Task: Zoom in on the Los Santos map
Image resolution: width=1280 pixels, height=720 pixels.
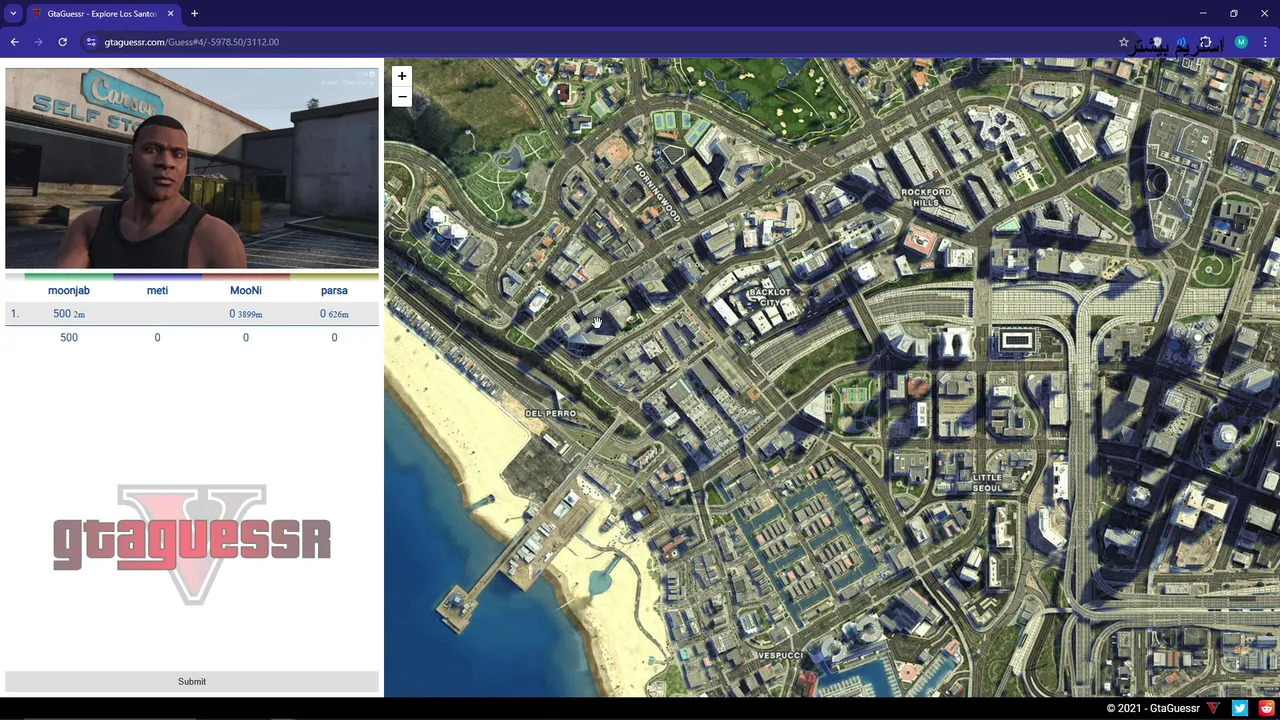Action: tap(401, 76)
